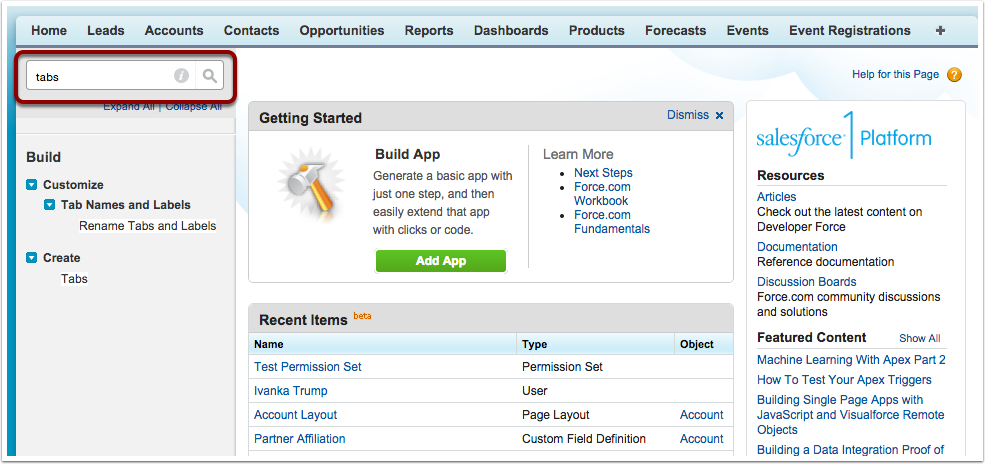The width and height of the screenshot is (985, 464).
Task: Select the Event Registrations tab
Action: (x=850, y=30)
